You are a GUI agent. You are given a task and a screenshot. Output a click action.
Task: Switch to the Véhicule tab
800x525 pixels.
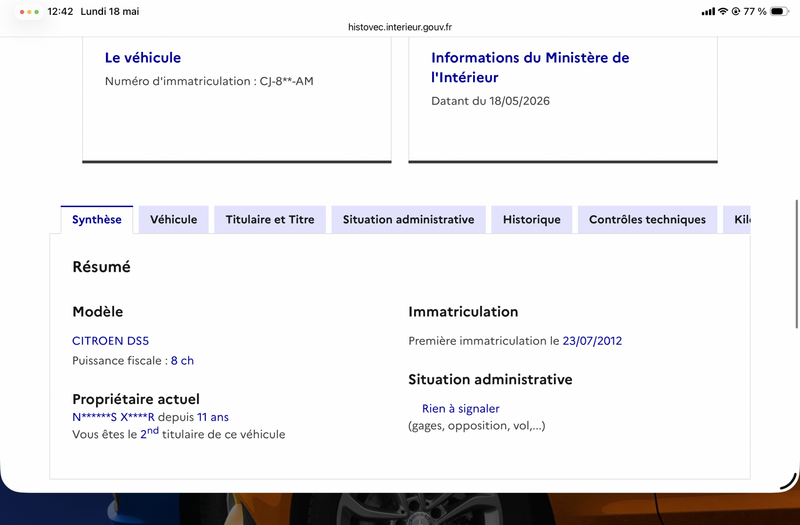tap(173, 220)
